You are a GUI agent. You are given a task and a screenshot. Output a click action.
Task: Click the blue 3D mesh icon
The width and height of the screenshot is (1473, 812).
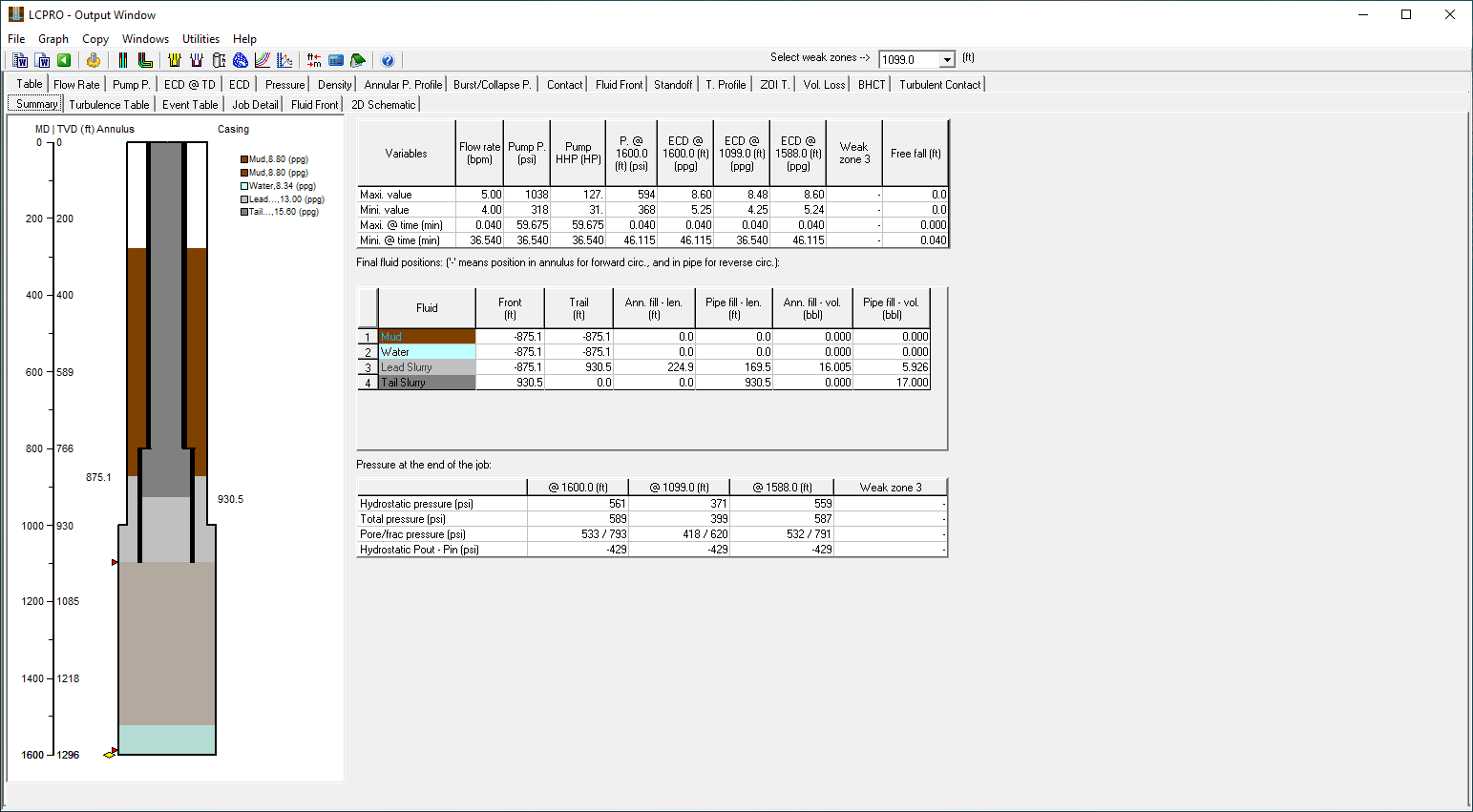tap(241, 60)
